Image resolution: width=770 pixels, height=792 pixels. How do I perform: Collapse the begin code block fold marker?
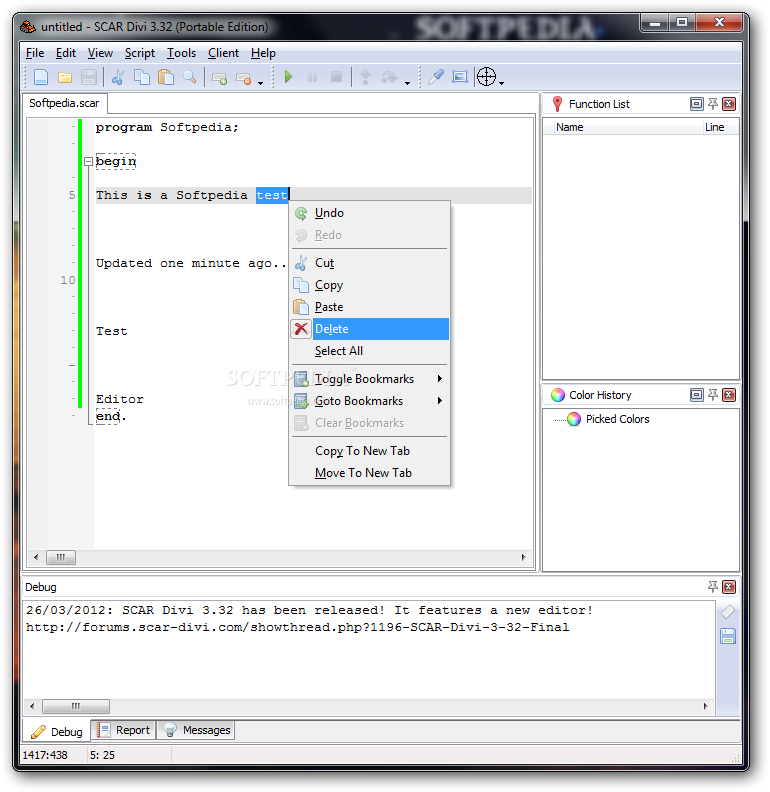pos(88,162)
